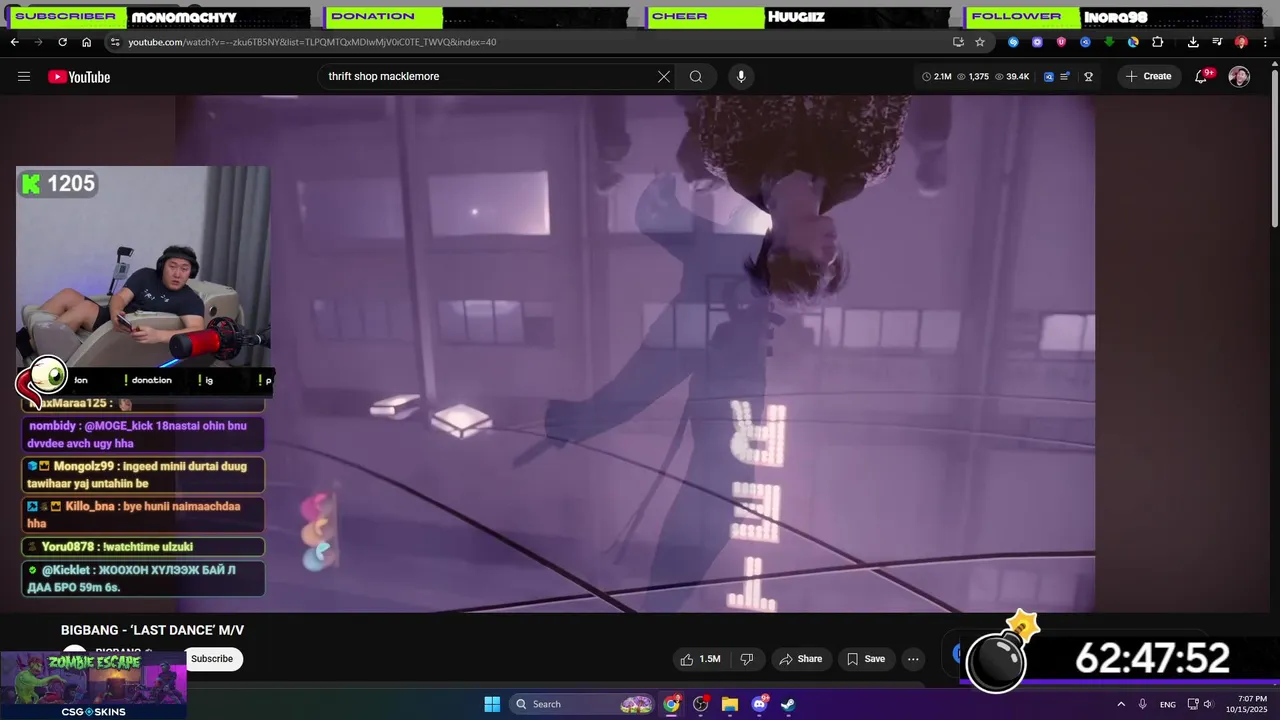Open OBS Studio from the taskbar
This screenshot has width=1280, height=720.
pos(701,704)
